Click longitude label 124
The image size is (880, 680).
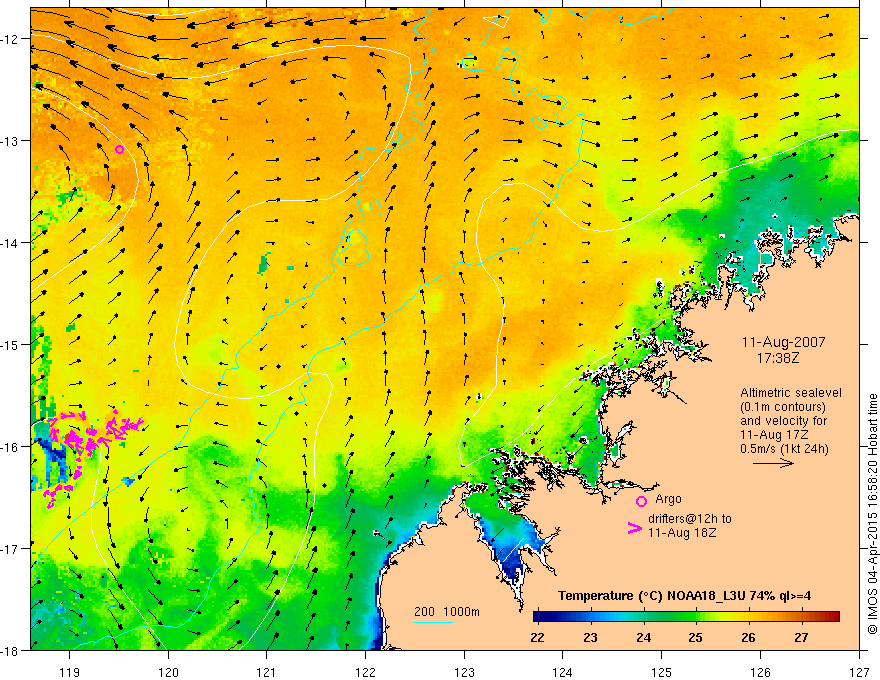click(x=563, y=672)
